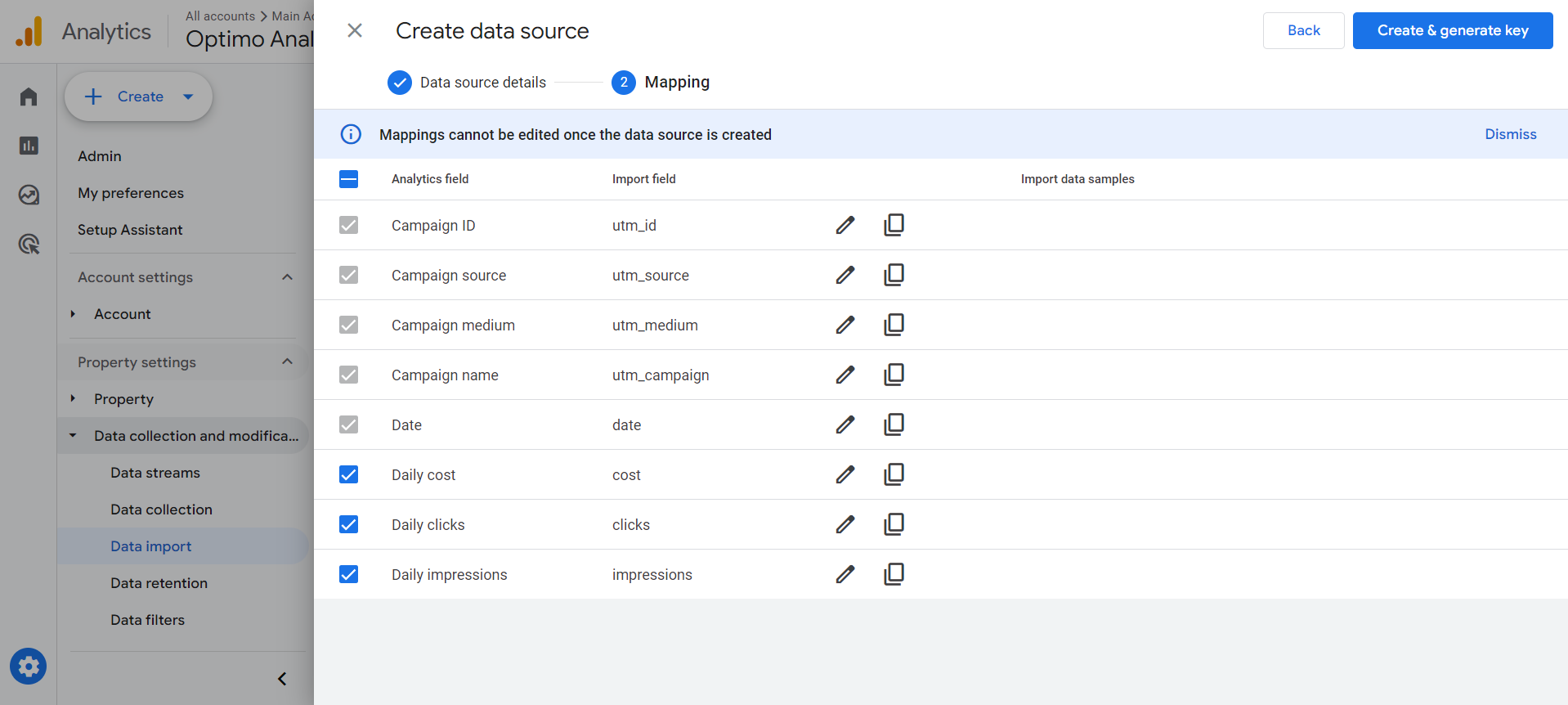Edit the Campaign ID mapping with pencil icon
The height and width of the screenshot is (705, 1568).
pyautogui.click(x=845, y=225)
